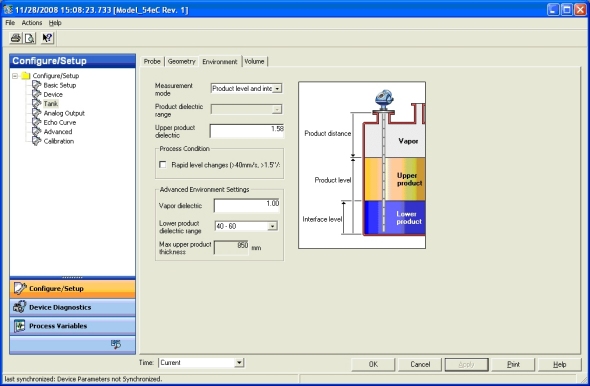Open the Lower product dielectric range dropdown

272,226
